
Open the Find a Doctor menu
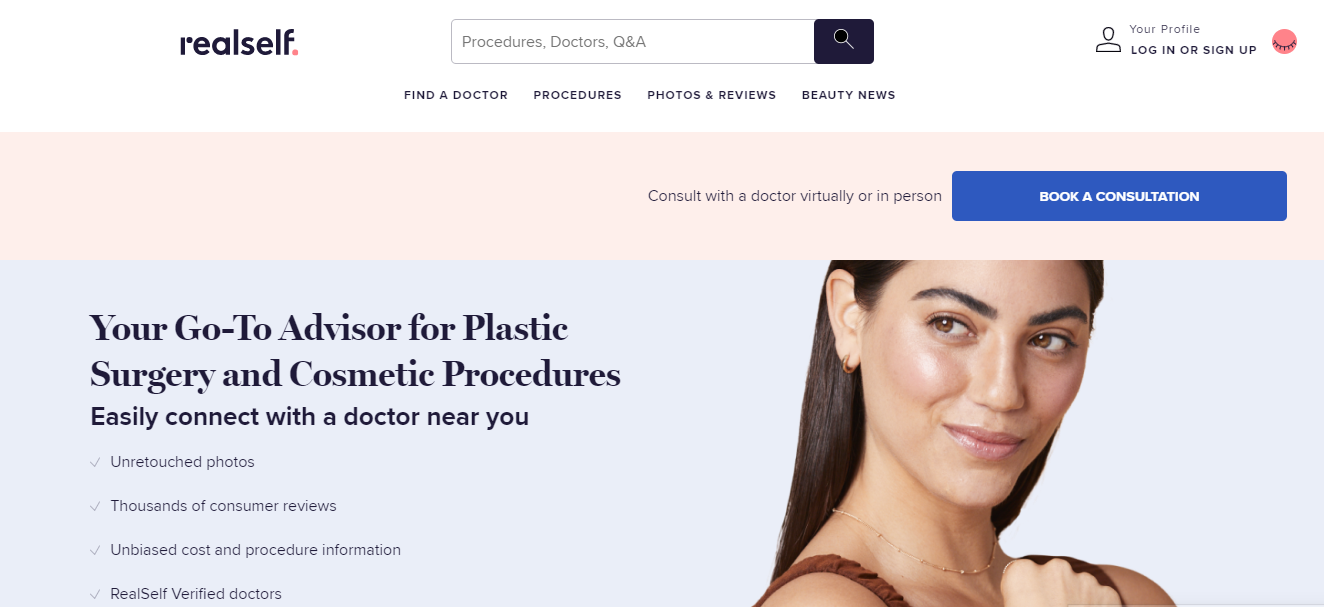456,95
